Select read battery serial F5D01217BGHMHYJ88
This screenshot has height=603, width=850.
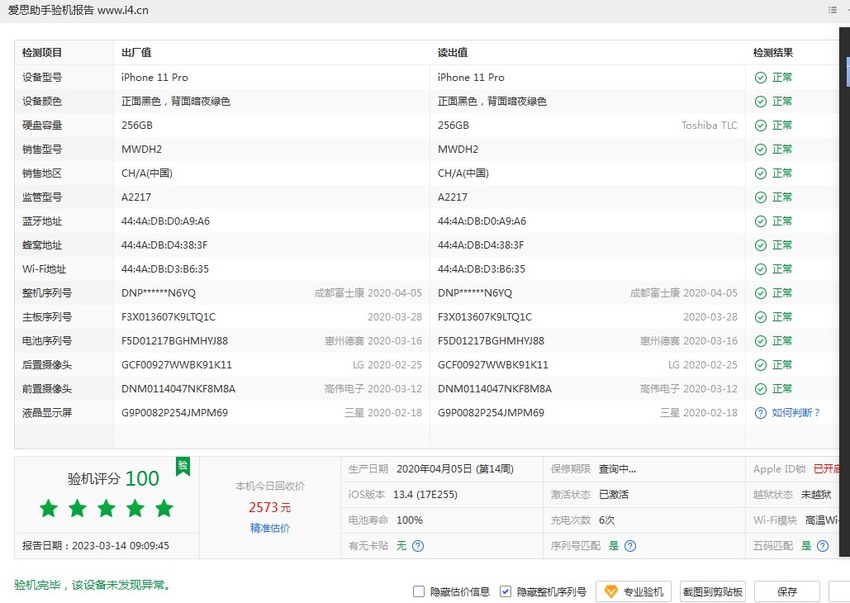[x=491, y=341]
